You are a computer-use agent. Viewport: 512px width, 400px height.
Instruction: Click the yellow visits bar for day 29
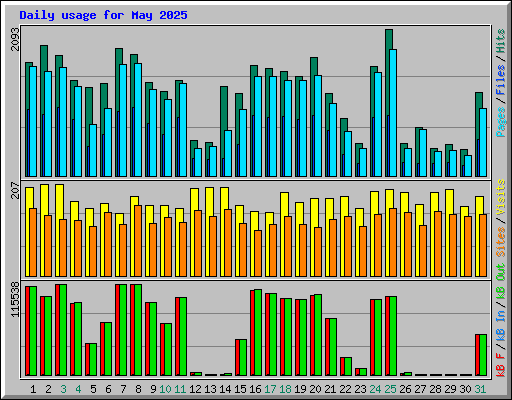pyautogui.click(x=449, y=202)
